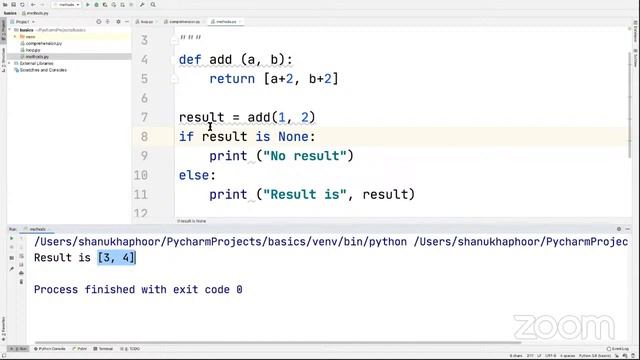Viewport: 640px width, 360px height.
Task: Click the editor vertical scrollbar
Action: point(630,104)
